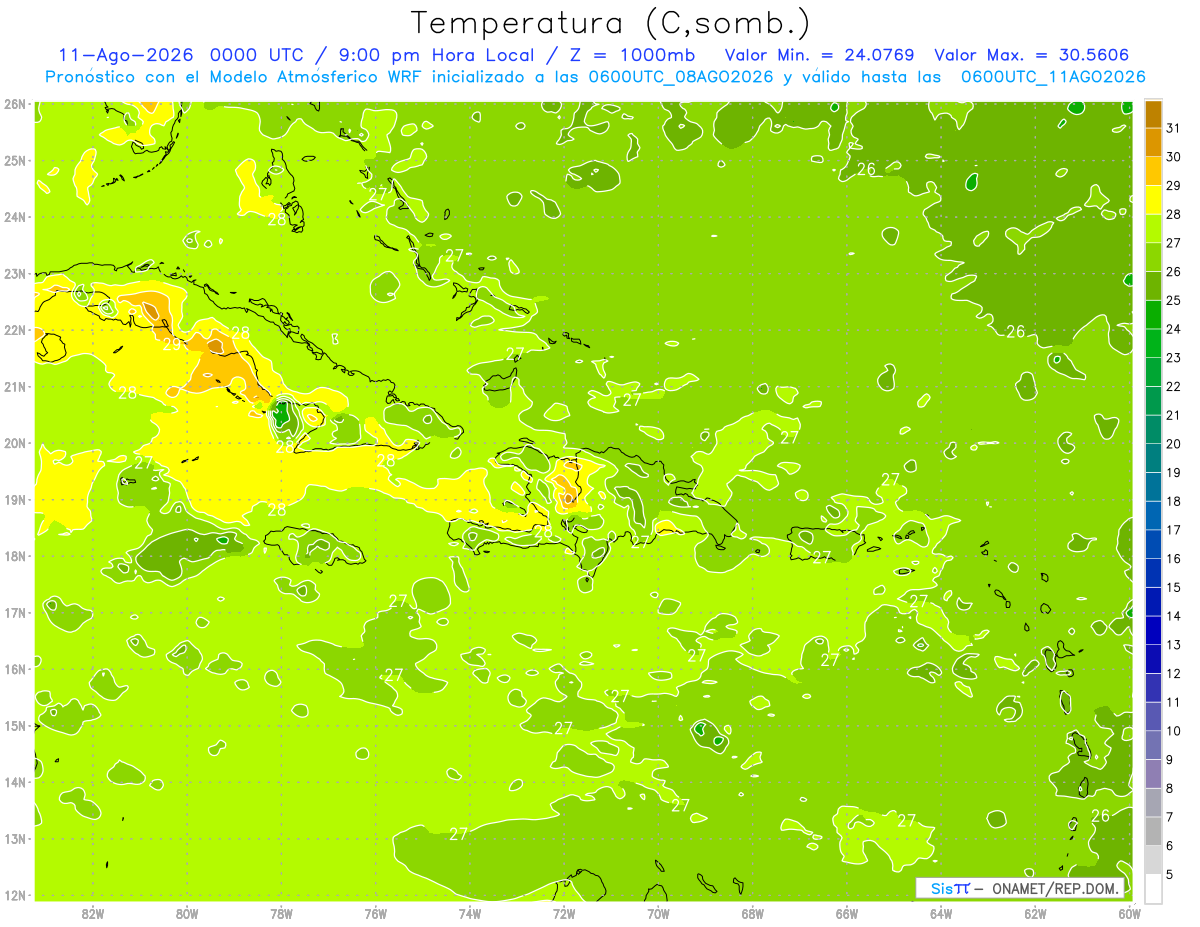Select the 25N latitude axis label
The height and width of the screenshot is (927, 1200).
[15, 161]
